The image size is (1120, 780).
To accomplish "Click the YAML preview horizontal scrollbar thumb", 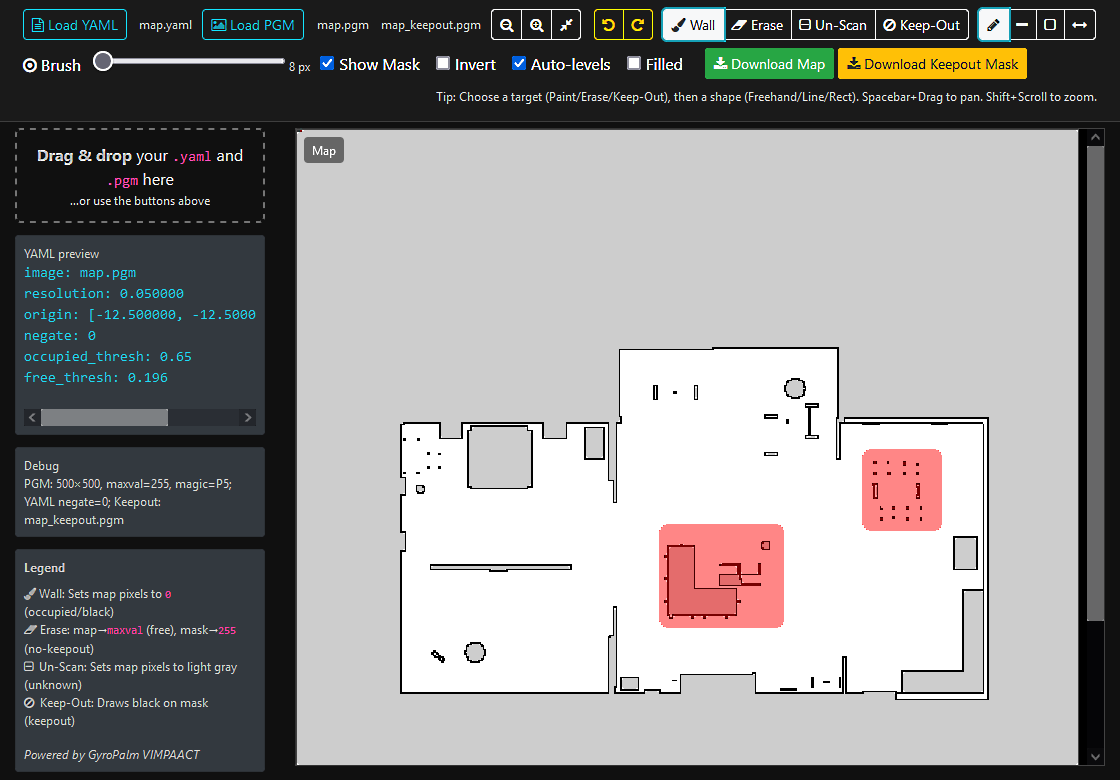I will (104, 417).
